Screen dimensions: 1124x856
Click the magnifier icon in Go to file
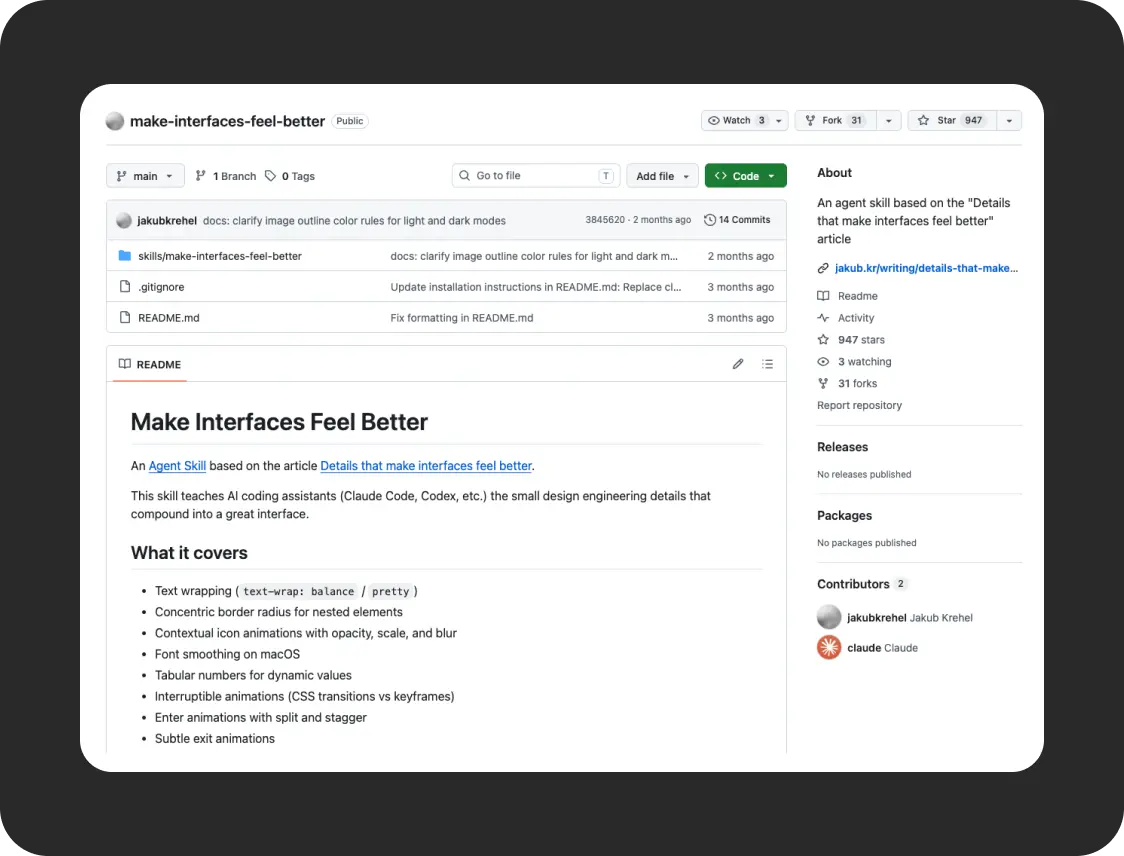pyautogui.click(x=465, y=176)
